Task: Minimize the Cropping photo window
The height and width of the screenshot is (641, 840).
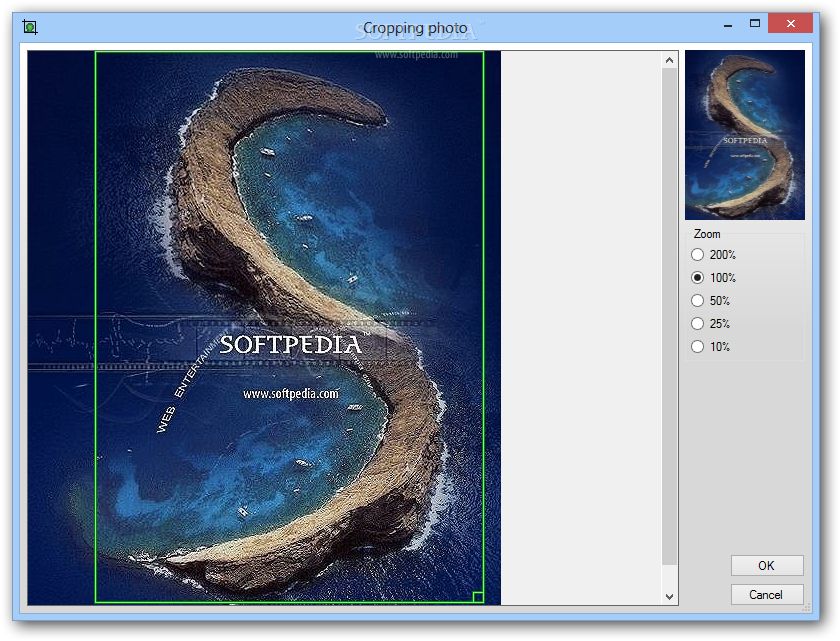Action: click(728, 25)
